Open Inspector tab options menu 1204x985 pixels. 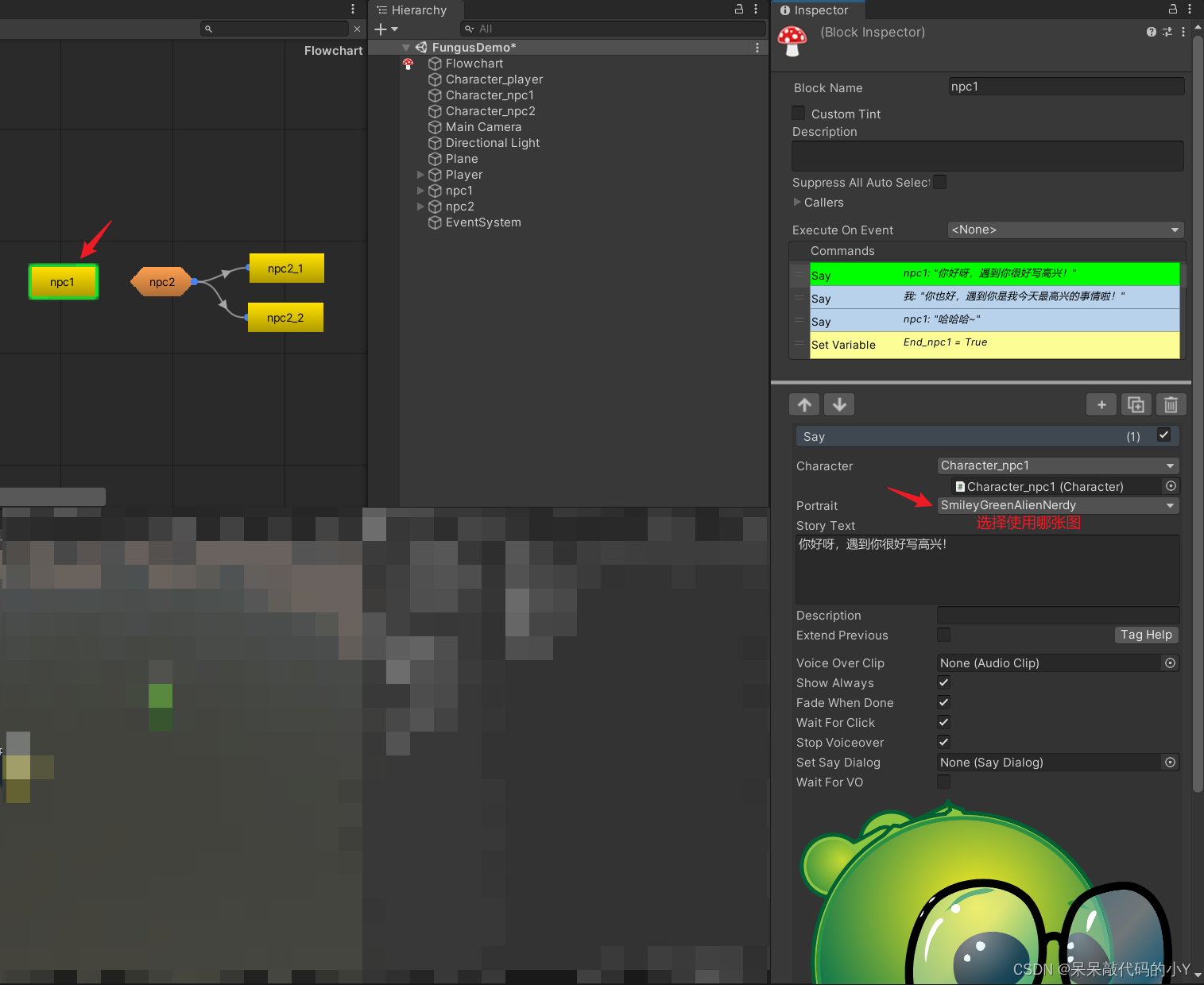click(x=1190, y=9)
